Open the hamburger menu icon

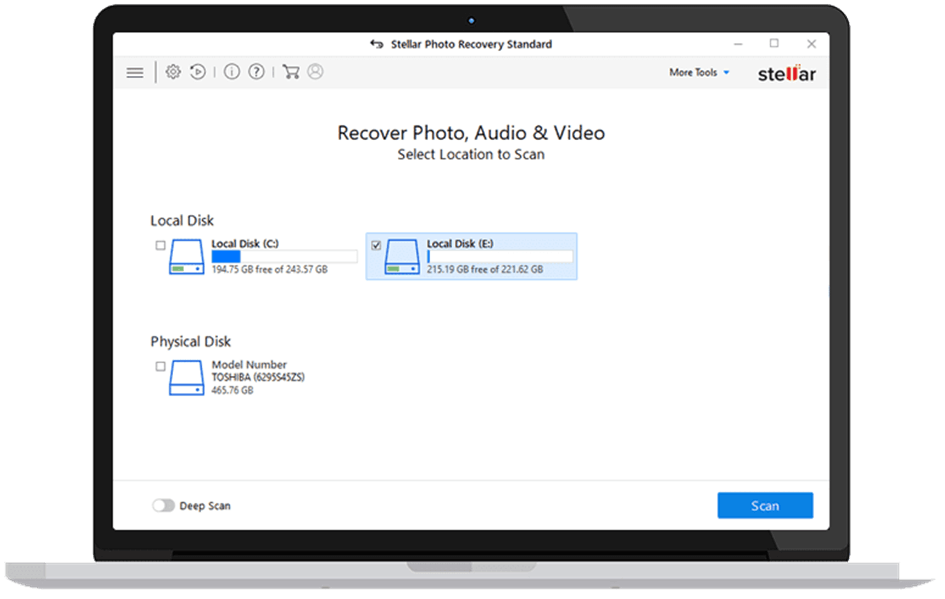click(x=135, y=73)
